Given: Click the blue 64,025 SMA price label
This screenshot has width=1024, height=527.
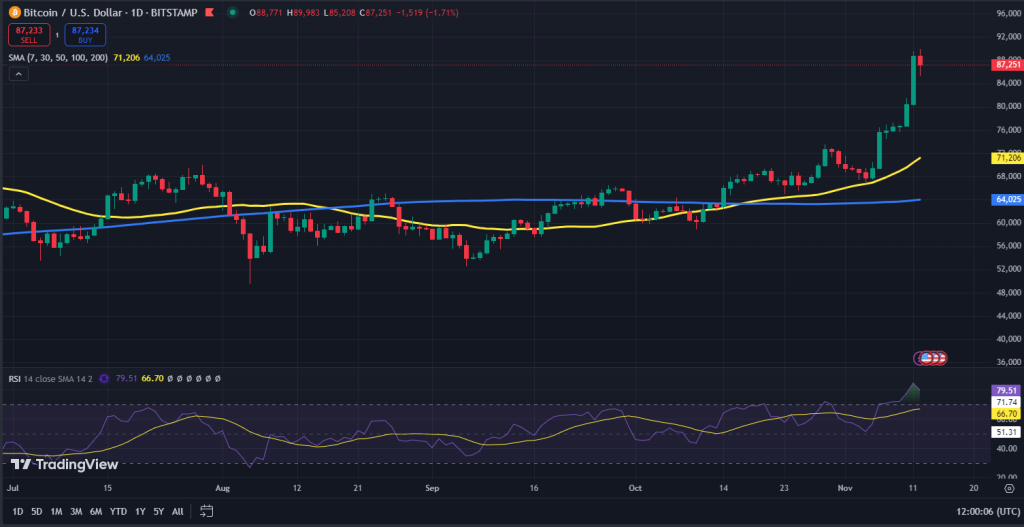Looking at the screenshot, I should coord(1006,199).
